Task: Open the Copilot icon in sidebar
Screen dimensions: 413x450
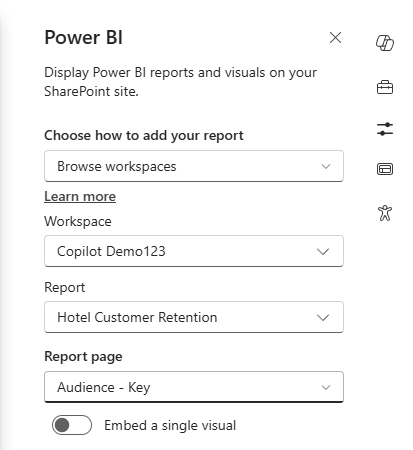Action: pos(385,43)
